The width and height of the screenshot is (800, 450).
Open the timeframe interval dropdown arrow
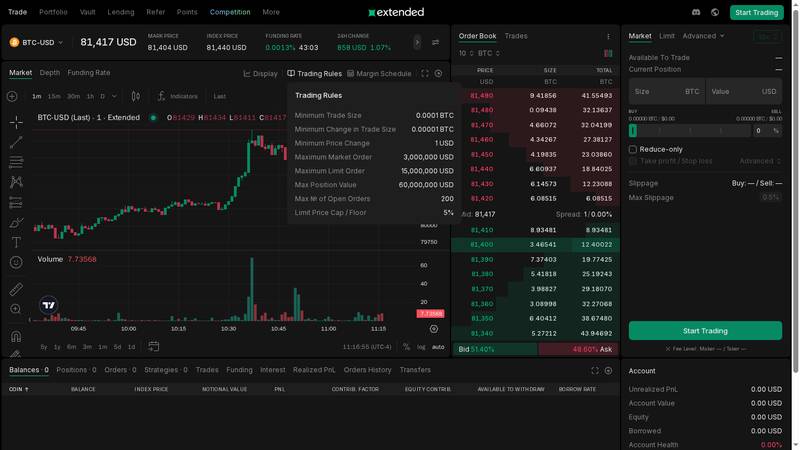pos(114,96)
